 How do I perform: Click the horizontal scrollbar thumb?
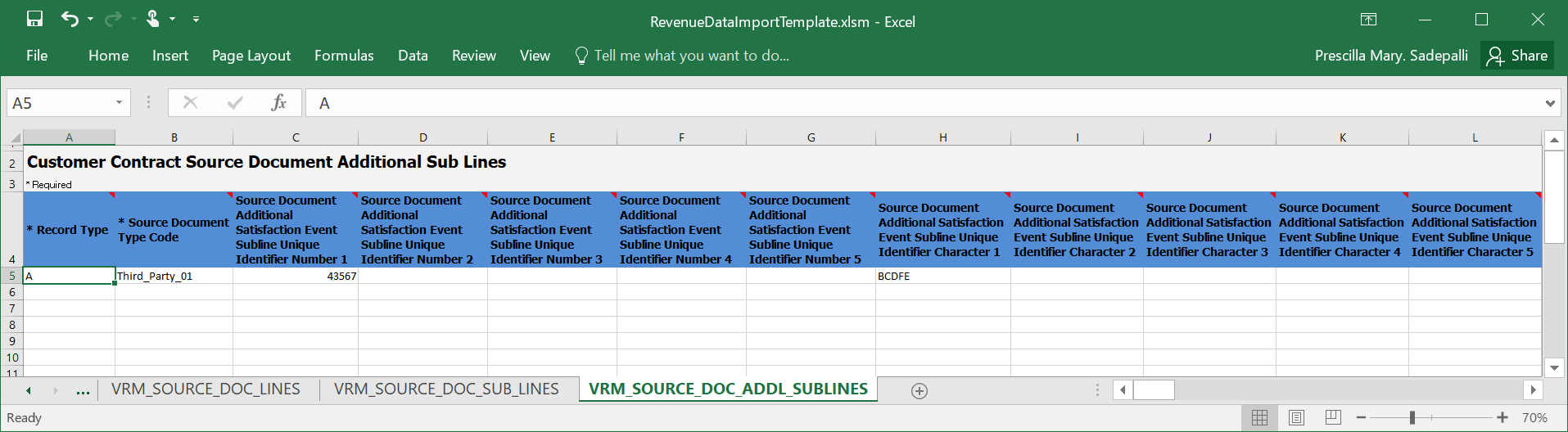coord(1154,390)
